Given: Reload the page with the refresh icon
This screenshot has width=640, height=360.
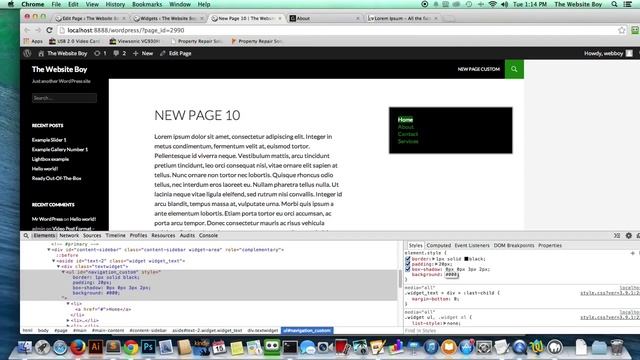Looking at the screenshot, I should pyautogui.click(x=49, y=30).
